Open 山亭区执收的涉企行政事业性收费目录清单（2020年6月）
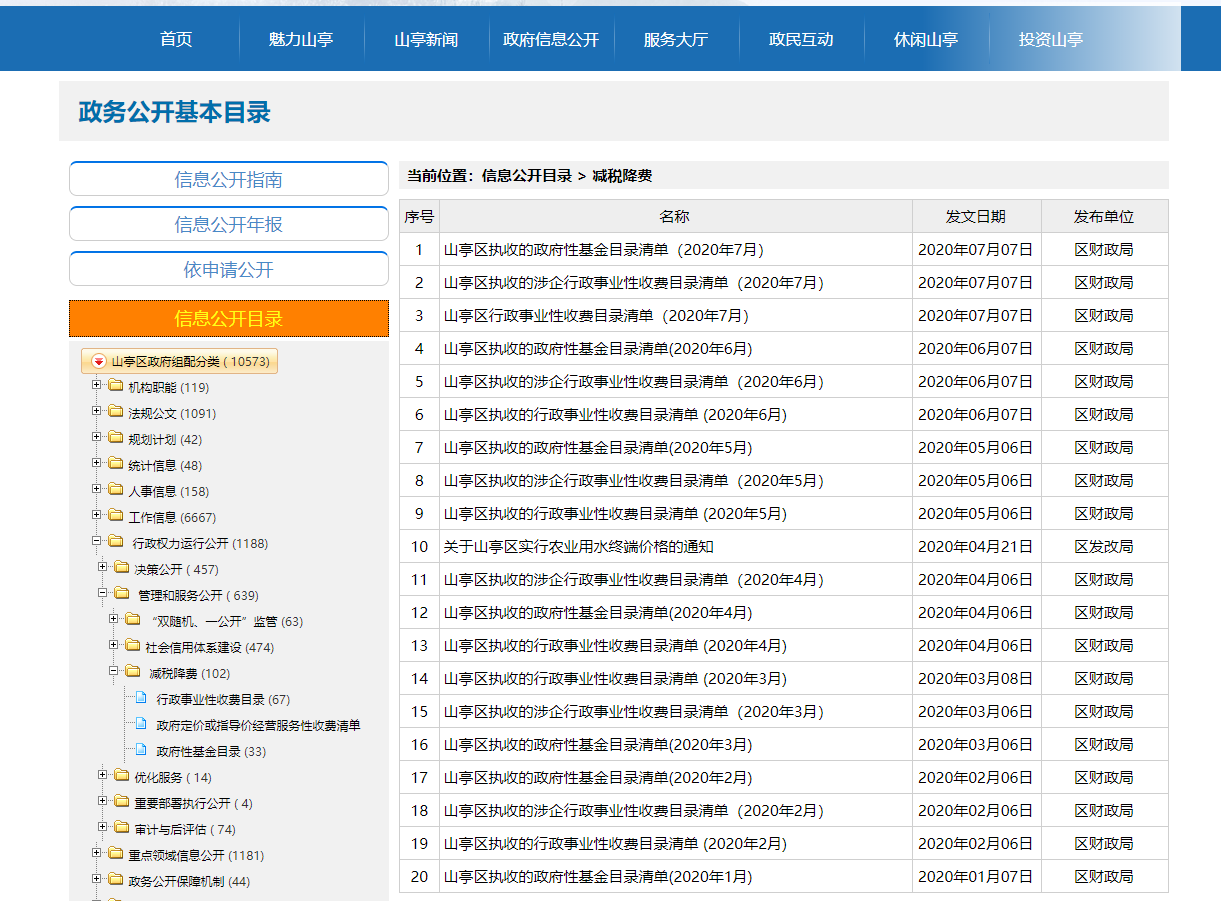 coord(634,382)
